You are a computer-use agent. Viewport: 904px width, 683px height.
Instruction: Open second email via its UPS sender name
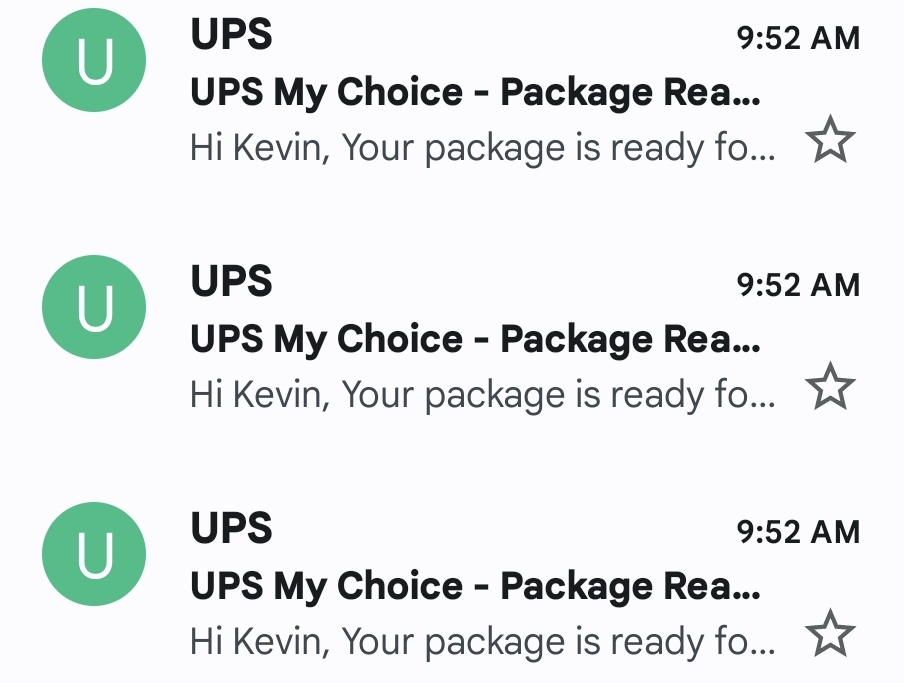tap(231, 281)
